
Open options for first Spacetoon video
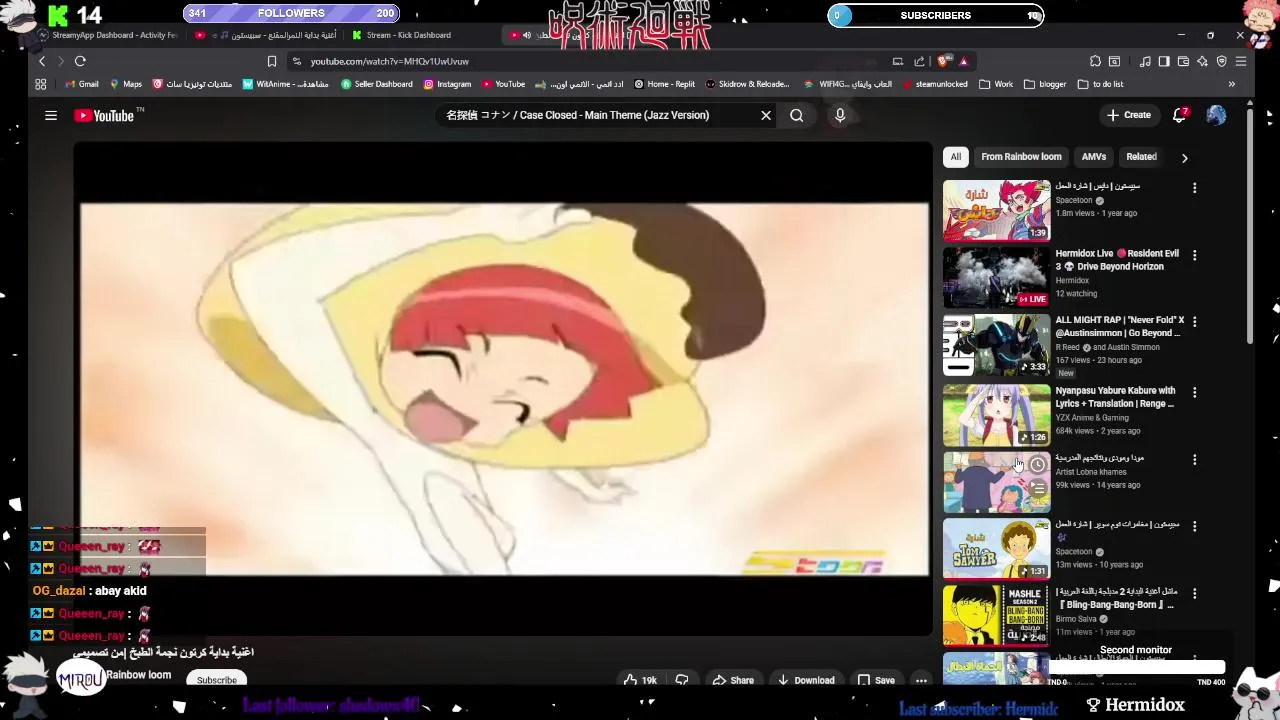pos(1194,188)
